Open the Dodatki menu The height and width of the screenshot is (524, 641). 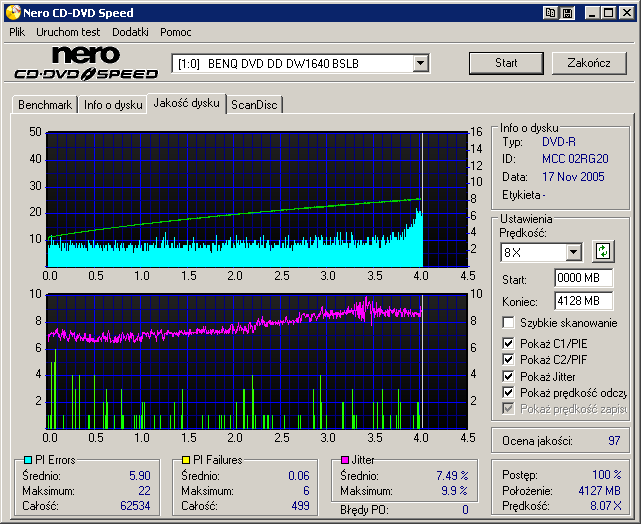pos(130,32)
